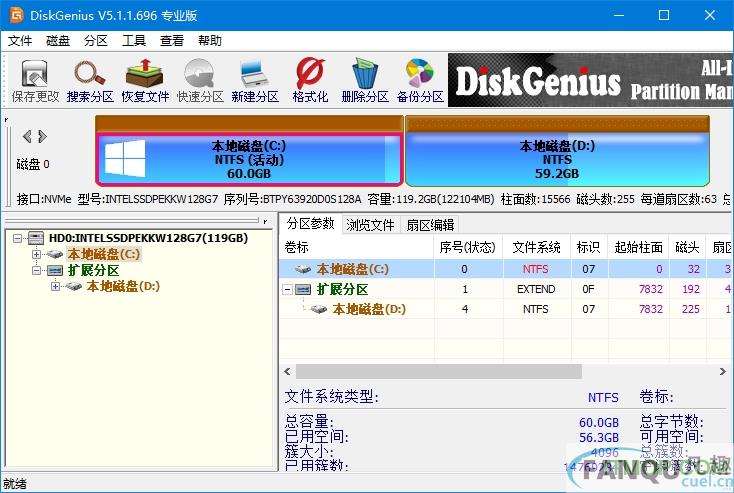734x493 pixels.
Task: Click the 保存更改 save changes icon
Action: click(x=35, y=81)
